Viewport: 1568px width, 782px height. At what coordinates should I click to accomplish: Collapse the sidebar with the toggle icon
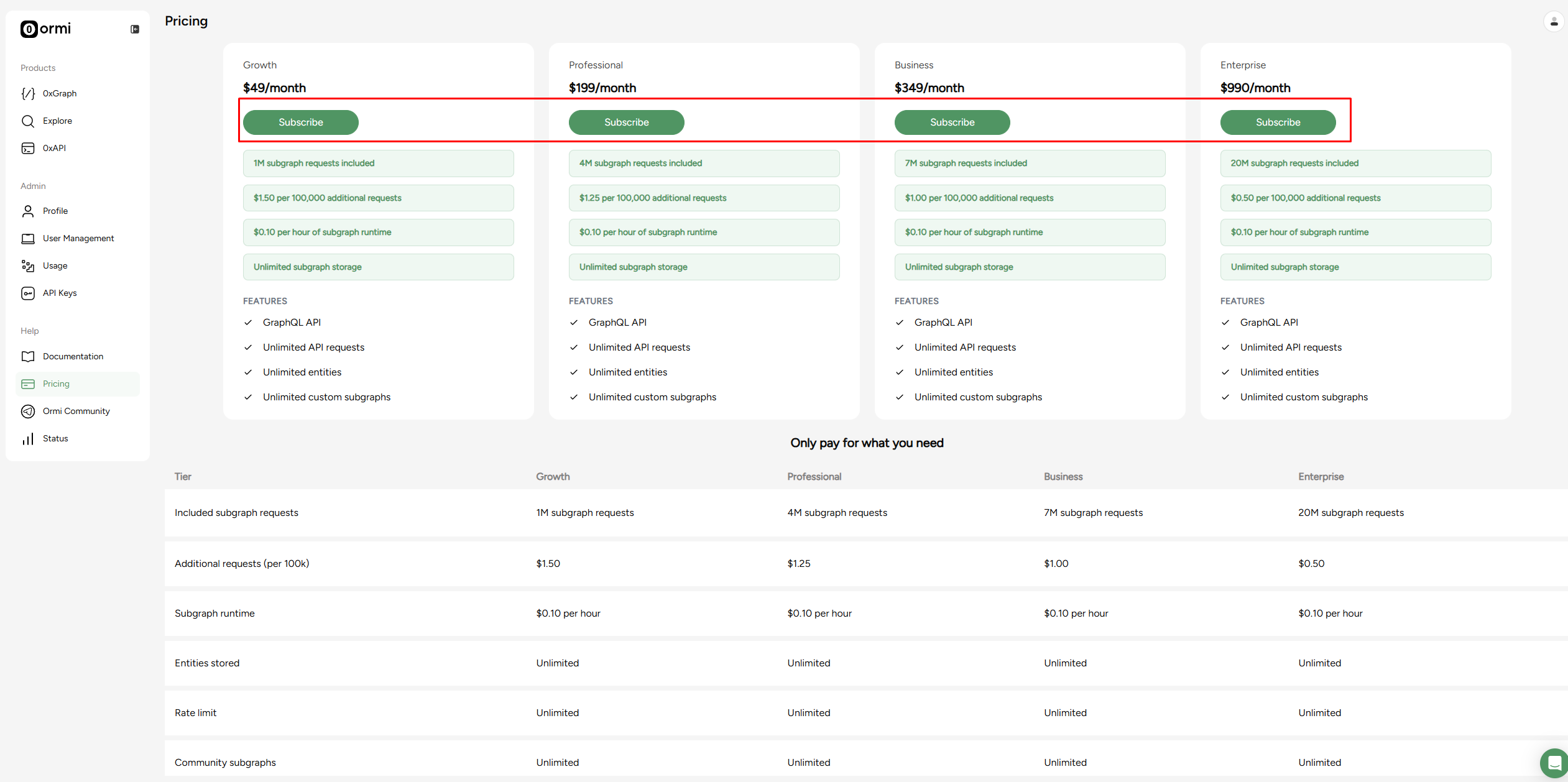(134, 29)
